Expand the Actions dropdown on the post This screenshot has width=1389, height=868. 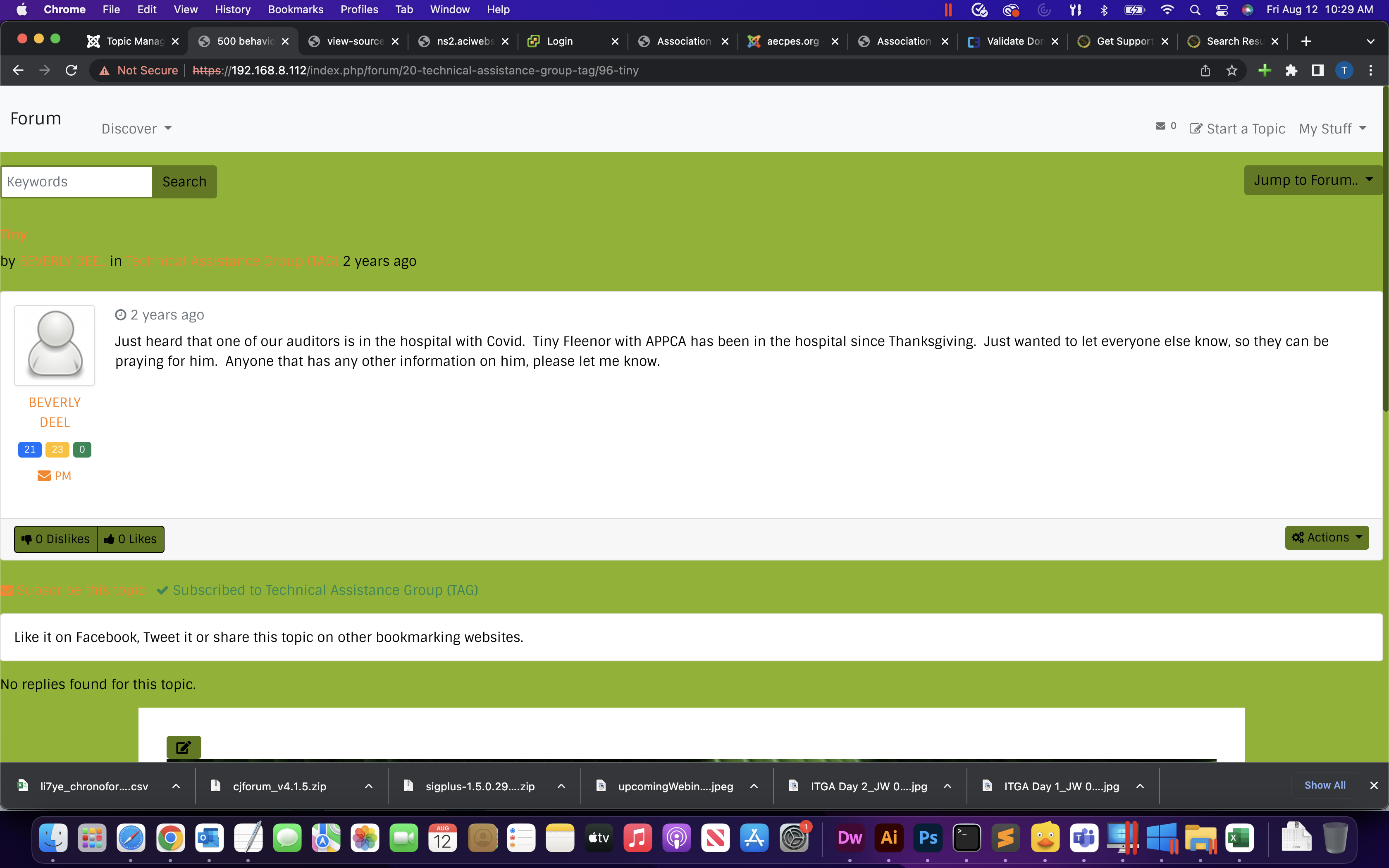[1327, 537]
